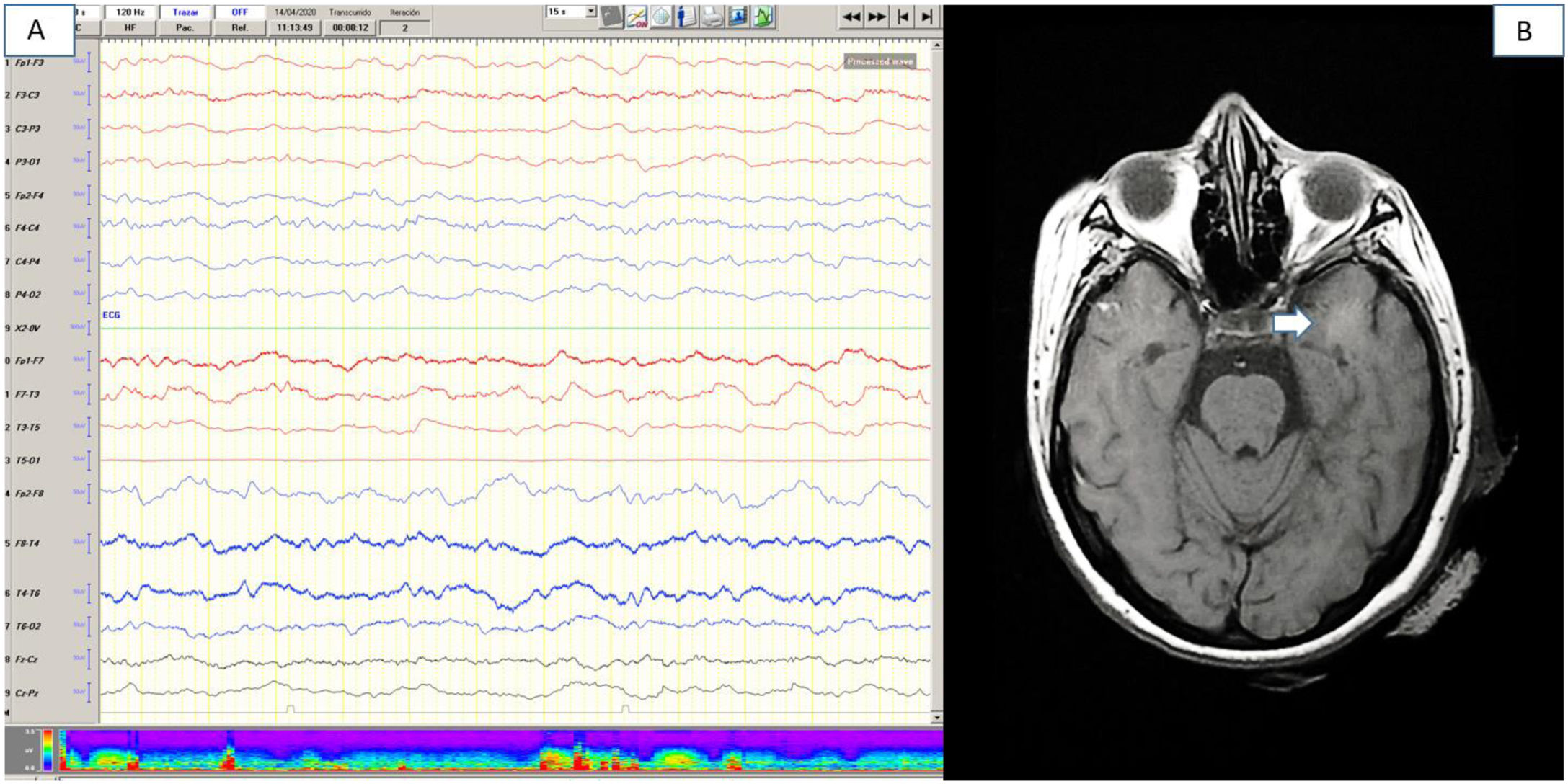Open the patient info icon
This screenshot has width=1568, height=784.
(x=686, y=17)
